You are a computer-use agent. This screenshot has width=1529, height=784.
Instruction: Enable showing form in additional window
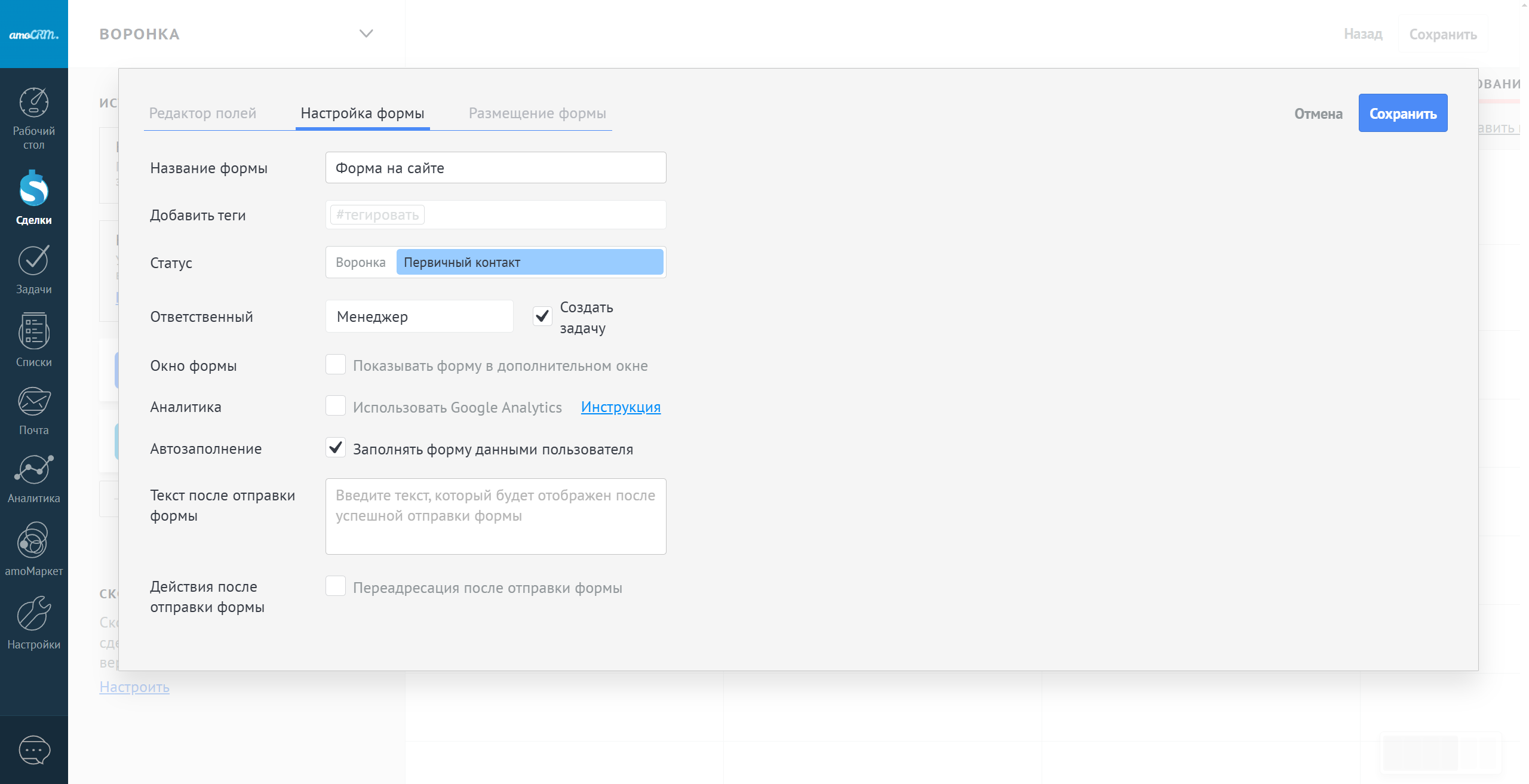[336, 365]
